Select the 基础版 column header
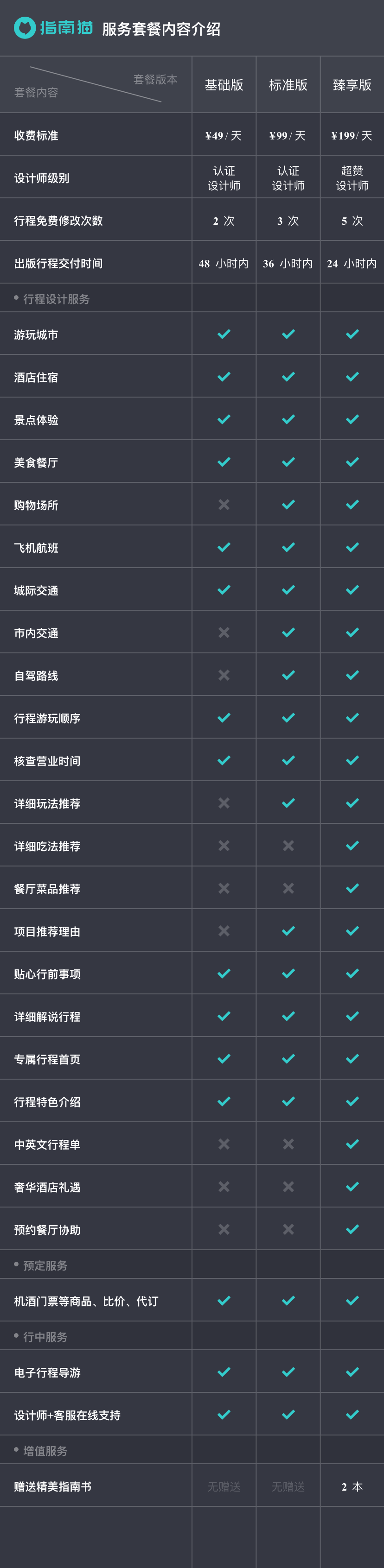Screen dimensions: 384x1568 pyautogui.click(x=224, y=85)
